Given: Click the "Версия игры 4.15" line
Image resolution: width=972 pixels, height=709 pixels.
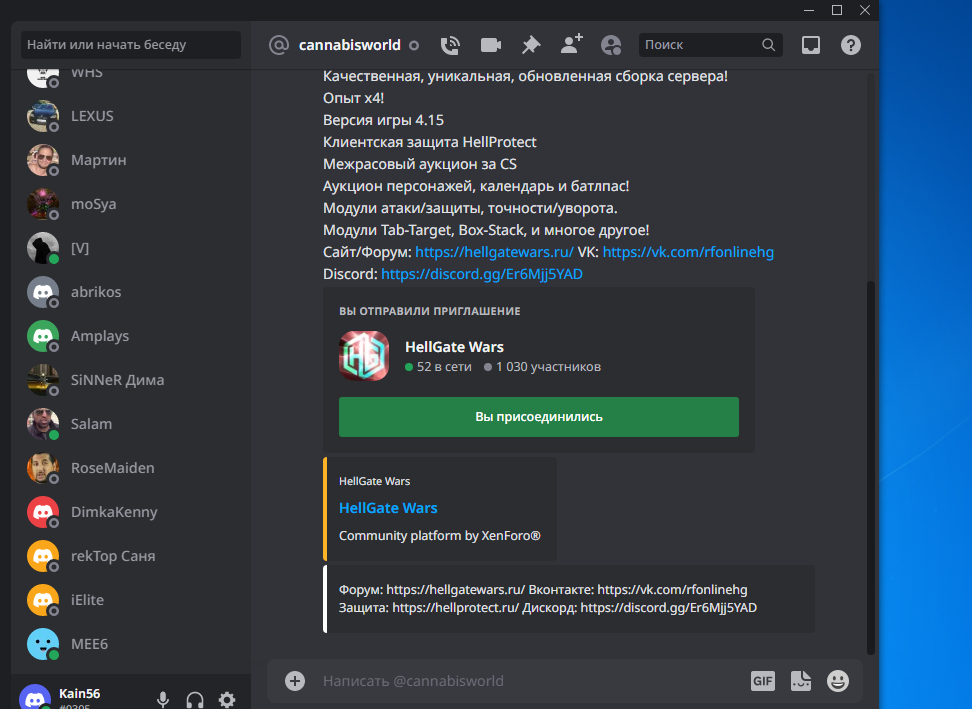Looking at the screenshot, I should 383,120.
